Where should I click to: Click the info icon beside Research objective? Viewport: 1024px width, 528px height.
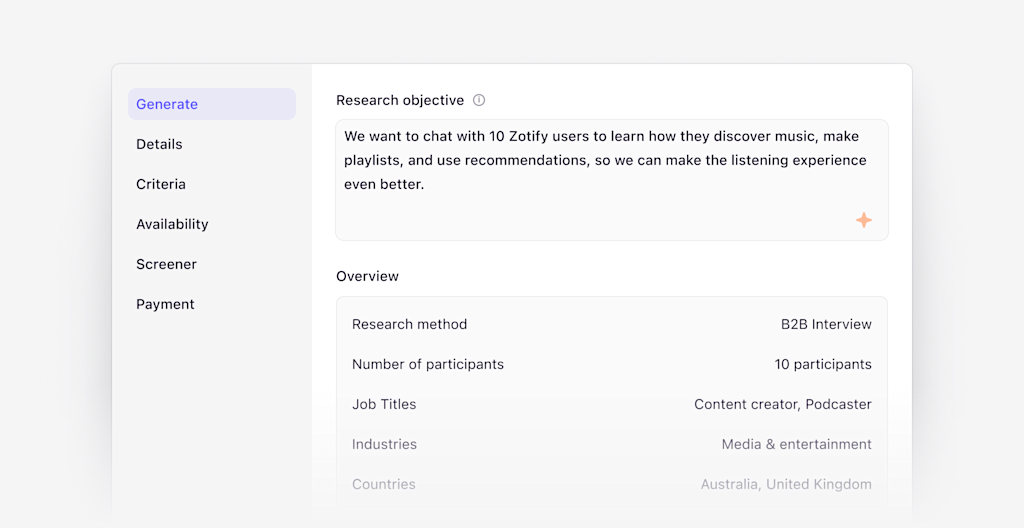(x=479, y=100)
